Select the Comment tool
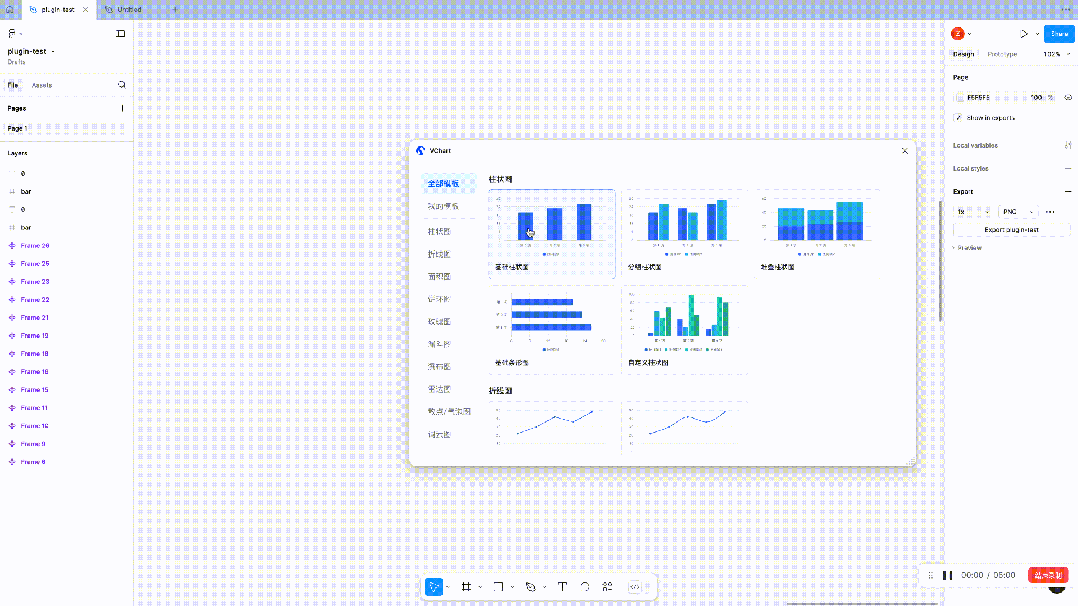The height and width of the screenshot is (606, 1078). pos(585,587)
